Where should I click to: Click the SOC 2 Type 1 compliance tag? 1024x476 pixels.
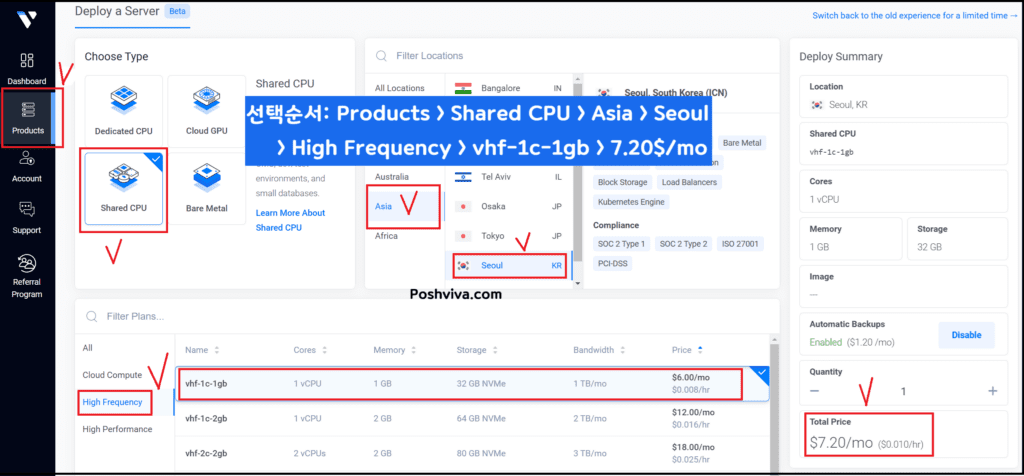621,244
